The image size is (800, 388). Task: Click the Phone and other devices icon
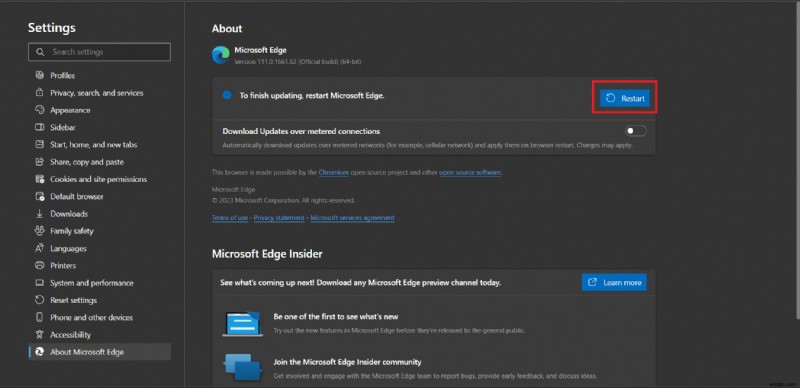[x=40, y=318]
